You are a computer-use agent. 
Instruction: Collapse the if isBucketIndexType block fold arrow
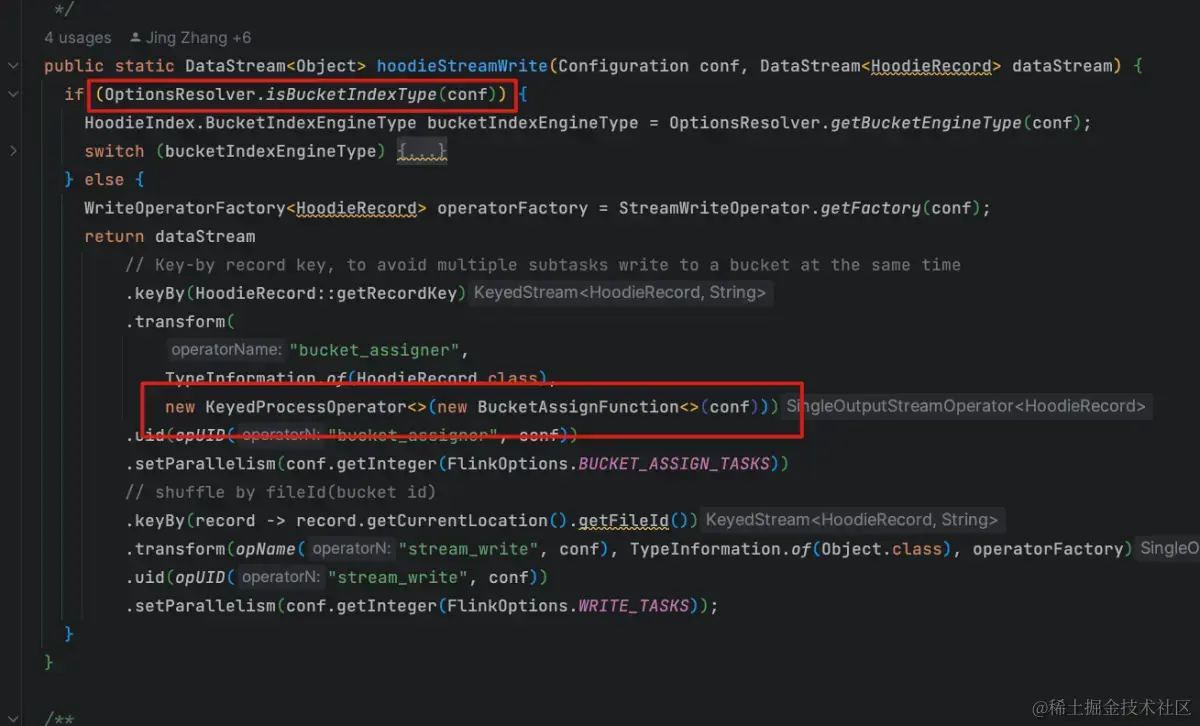tap(13, 94)
